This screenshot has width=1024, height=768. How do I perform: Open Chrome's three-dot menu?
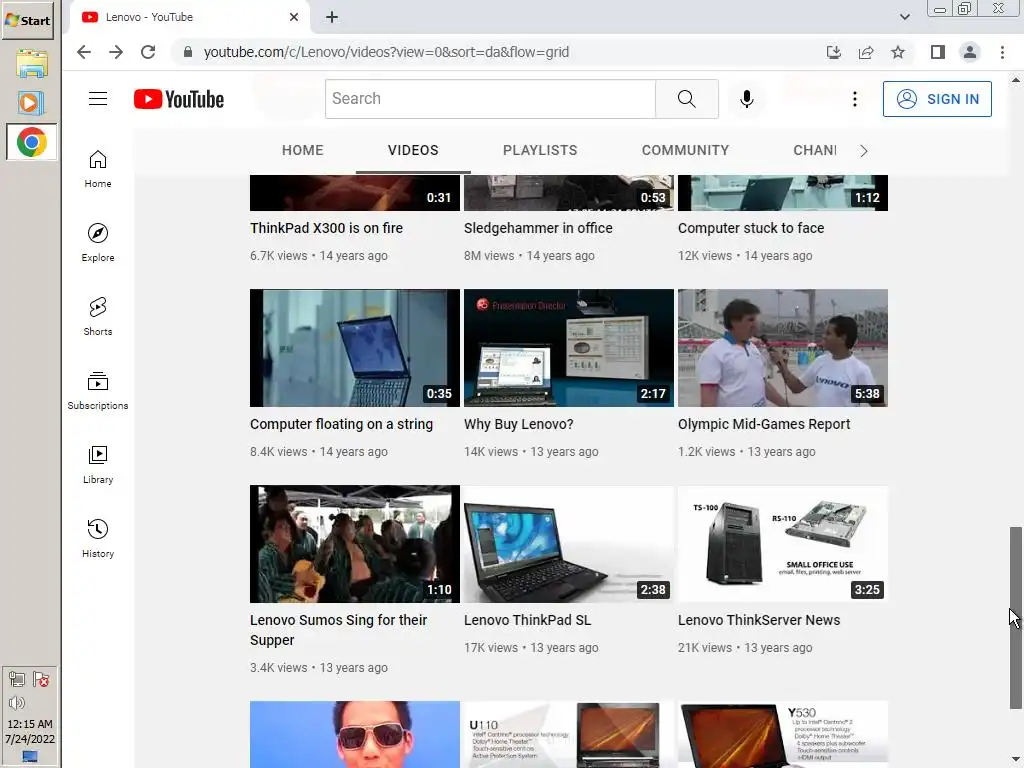(x=1002, y=52)
